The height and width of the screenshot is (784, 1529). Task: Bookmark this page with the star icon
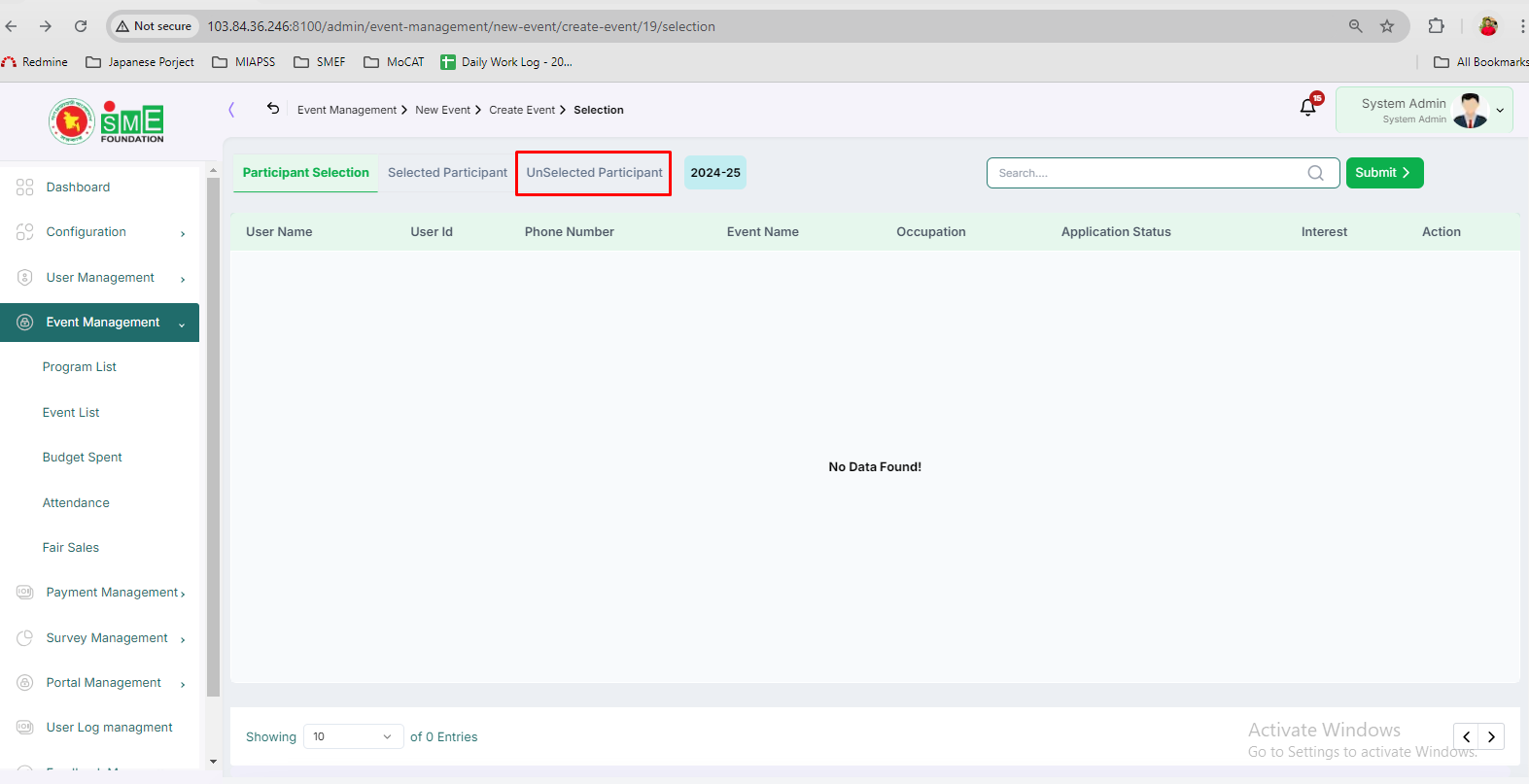1387,26
